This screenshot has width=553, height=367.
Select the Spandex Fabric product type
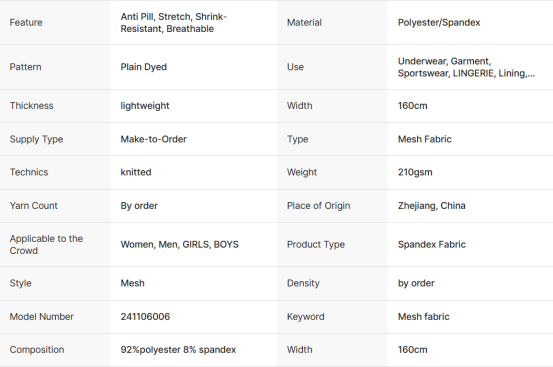[432, 244]
